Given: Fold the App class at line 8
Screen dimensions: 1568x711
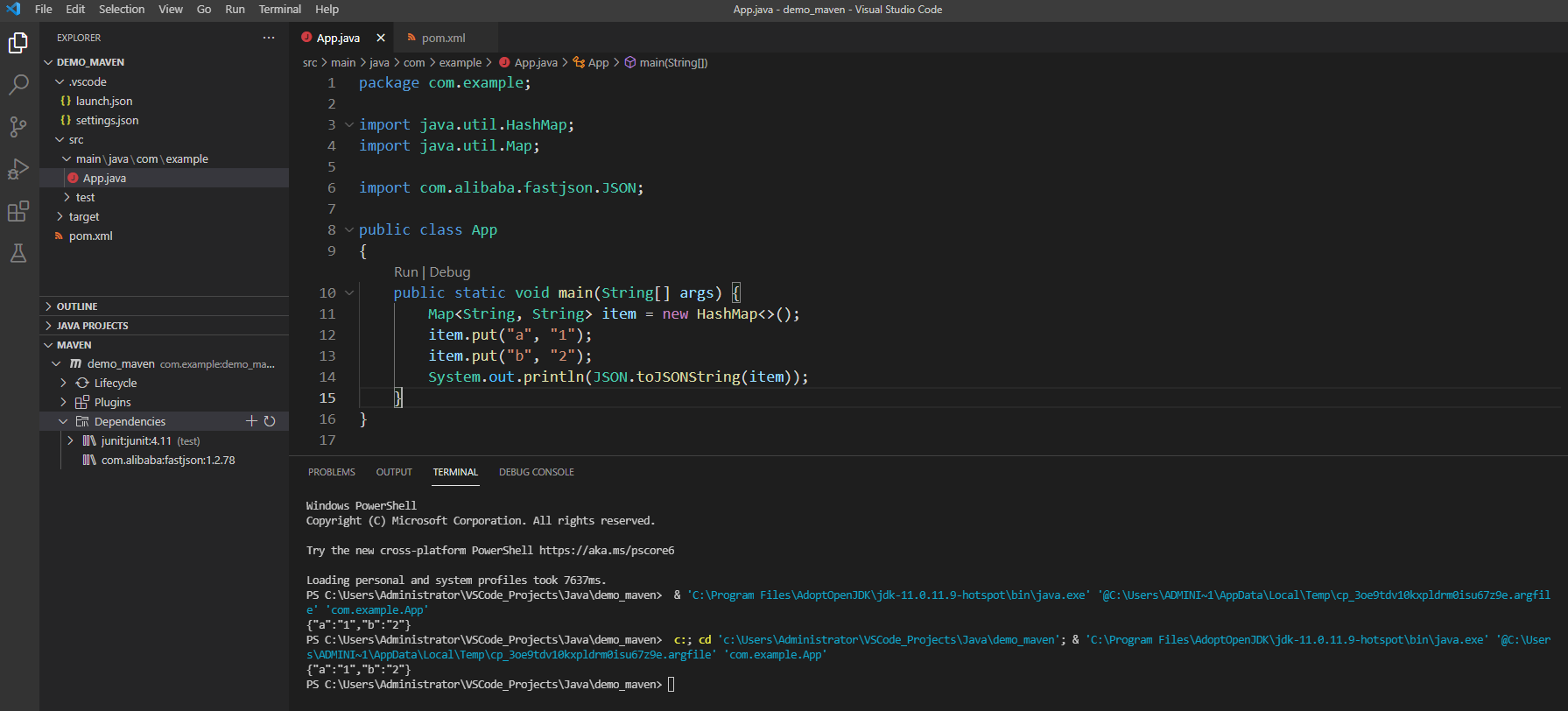Looking at the screenshot, I should click(x=349, y=229).
